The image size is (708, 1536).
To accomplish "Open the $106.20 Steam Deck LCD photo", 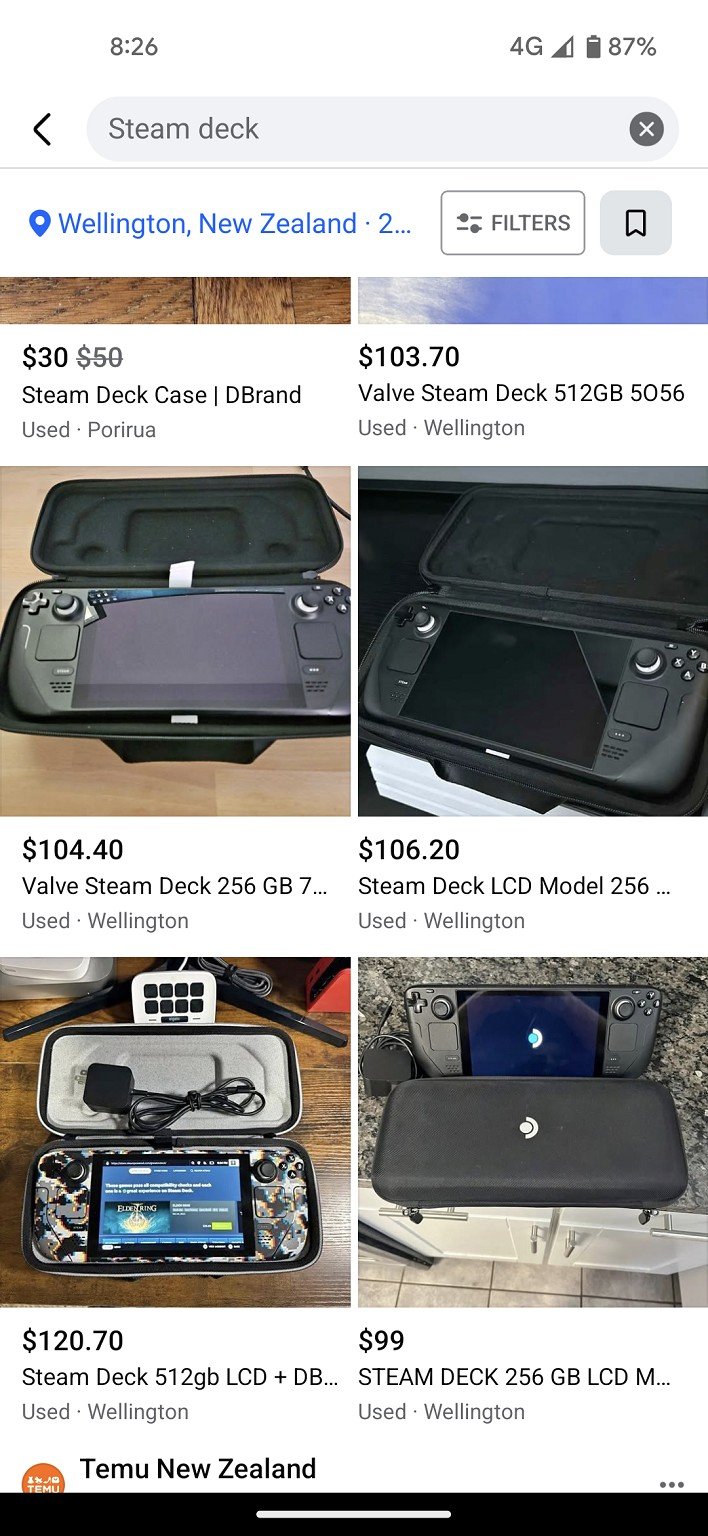I will coord(533,641).
